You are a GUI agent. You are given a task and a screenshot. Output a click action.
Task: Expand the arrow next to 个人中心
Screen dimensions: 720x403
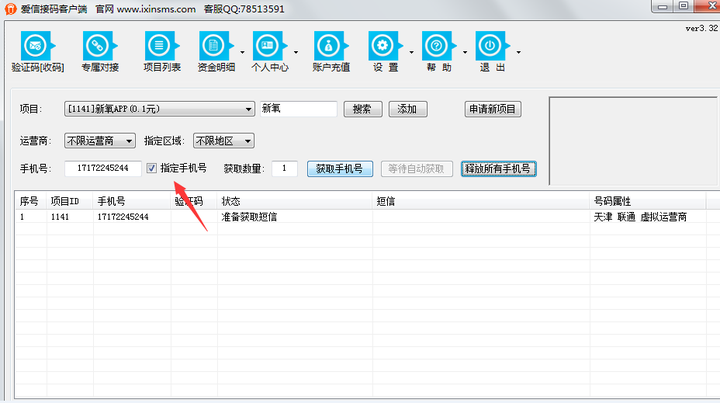[296, 52]
